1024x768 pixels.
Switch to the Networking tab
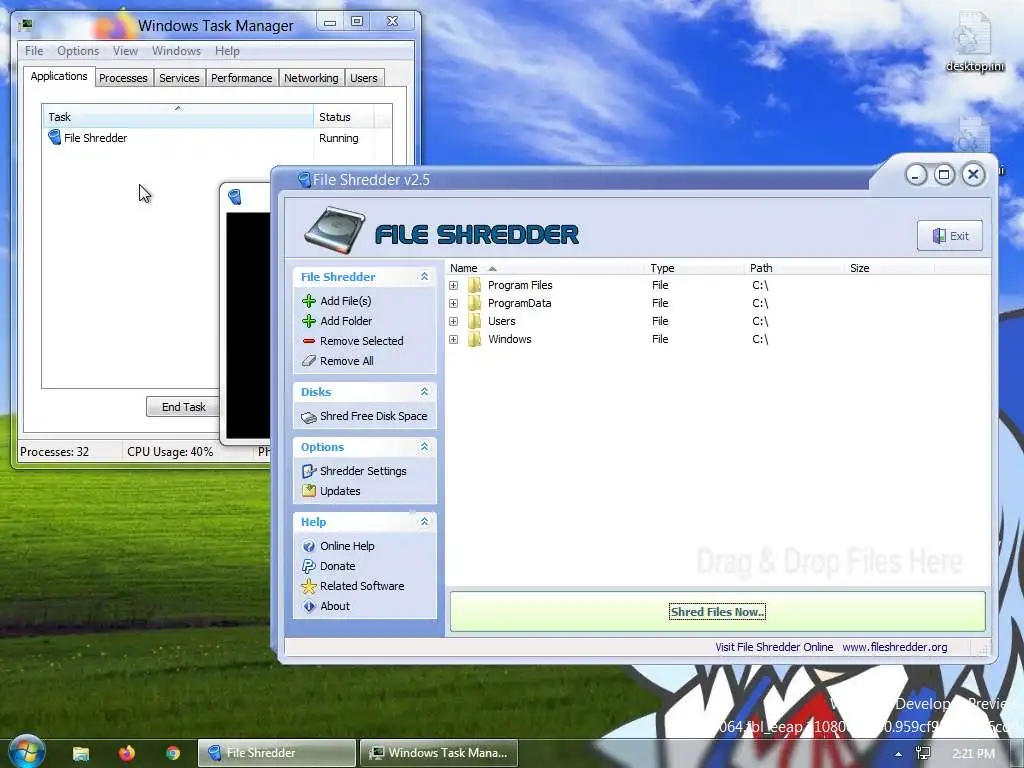[311, 78]
